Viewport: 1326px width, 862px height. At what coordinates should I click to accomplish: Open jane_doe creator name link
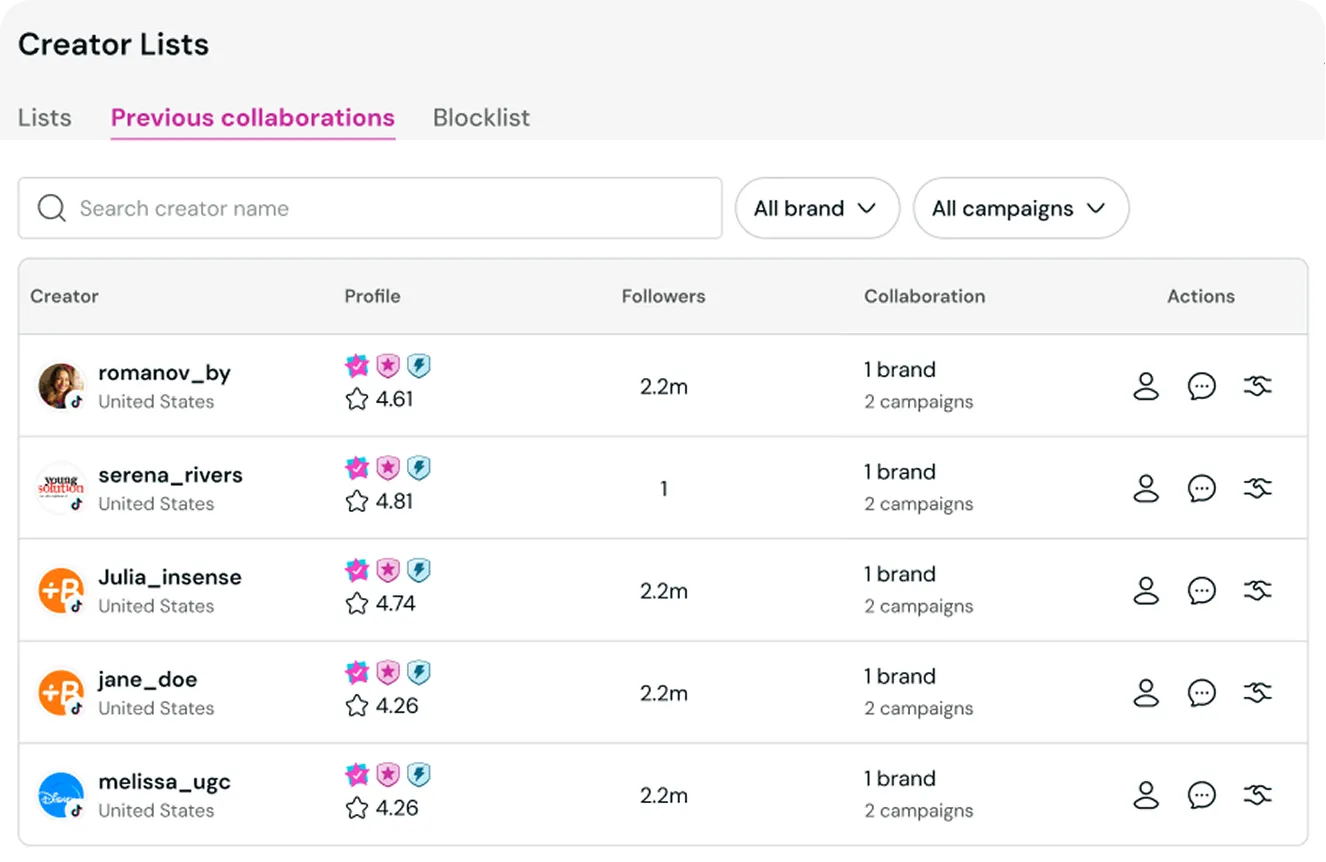(147, 680)
